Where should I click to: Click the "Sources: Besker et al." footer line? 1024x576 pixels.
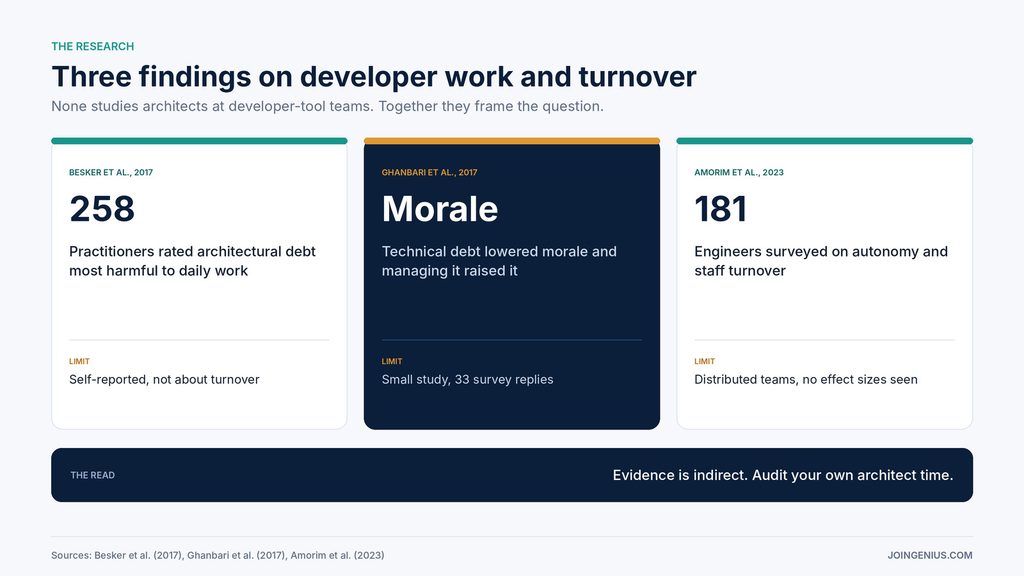point(217,555)
